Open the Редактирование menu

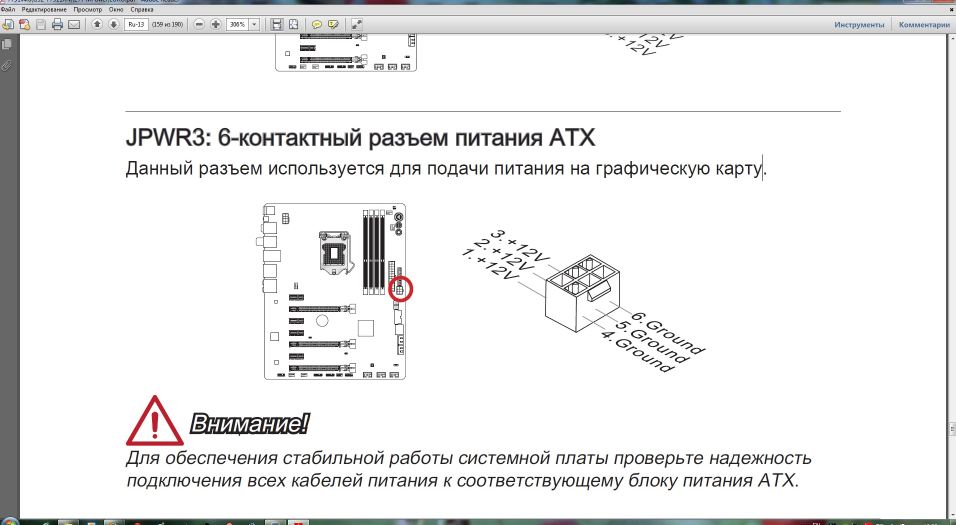44,9
